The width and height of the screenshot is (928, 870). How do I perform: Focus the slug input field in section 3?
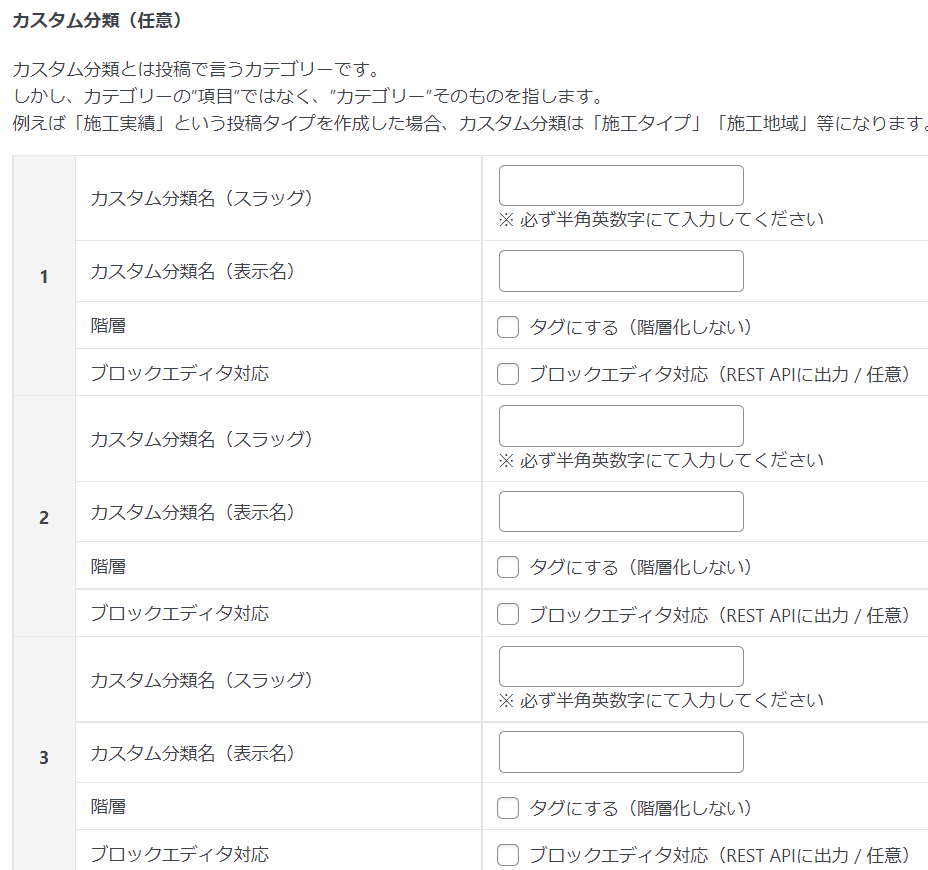[x=621, y=667]
